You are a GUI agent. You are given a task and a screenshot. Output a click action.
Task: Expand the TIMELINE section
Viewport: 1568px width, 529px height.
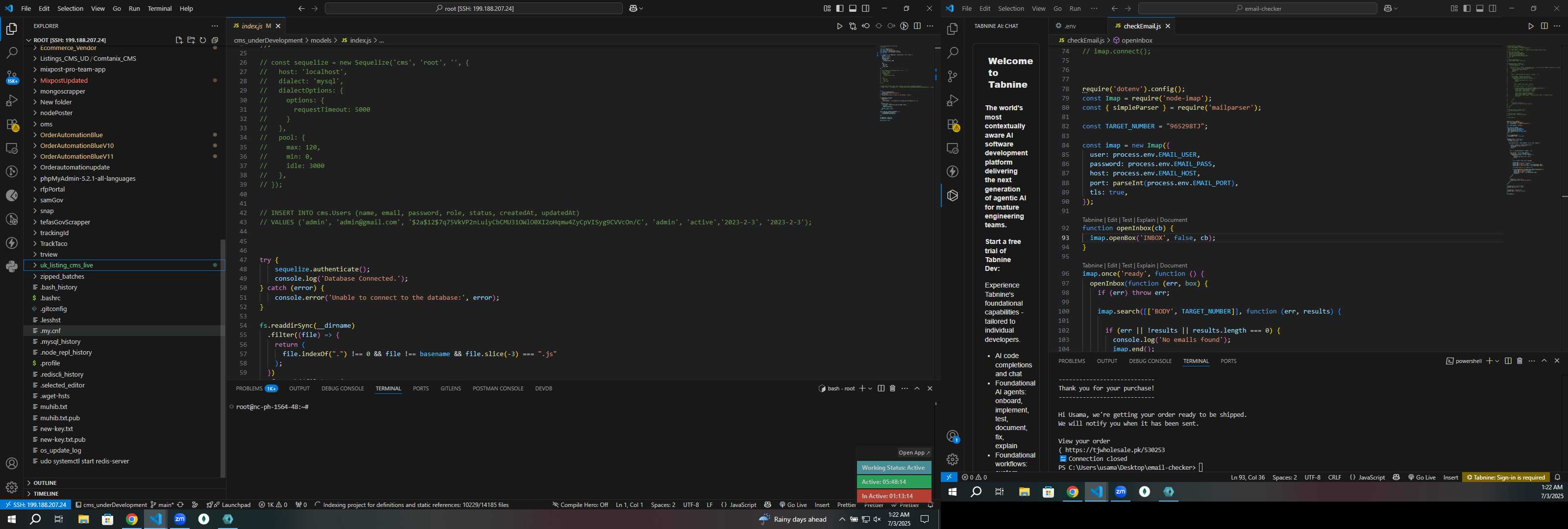(124, 494)
